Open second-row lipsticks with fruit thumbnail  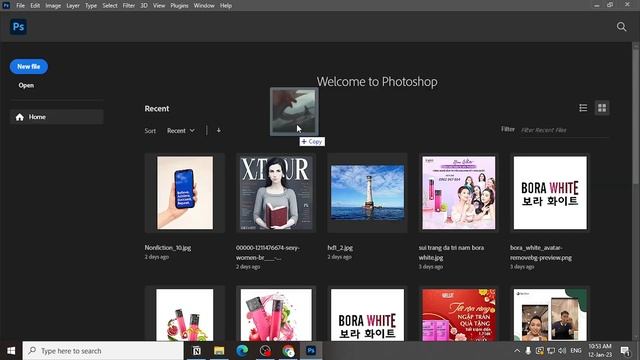pyautogui.click(x=185, y=314)
